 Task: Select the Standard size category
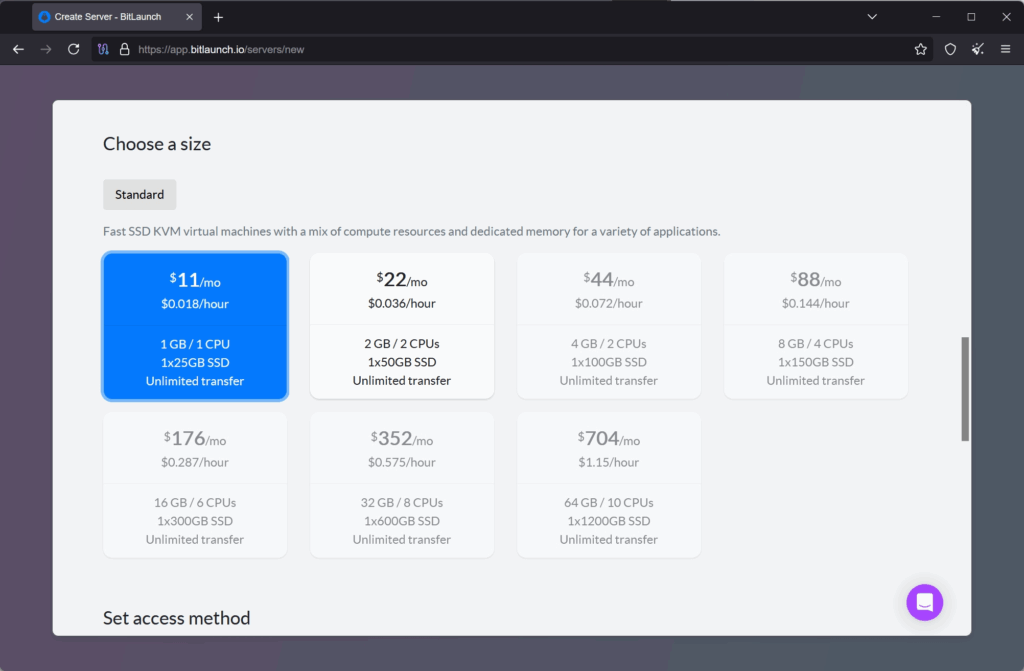[139, 195]
